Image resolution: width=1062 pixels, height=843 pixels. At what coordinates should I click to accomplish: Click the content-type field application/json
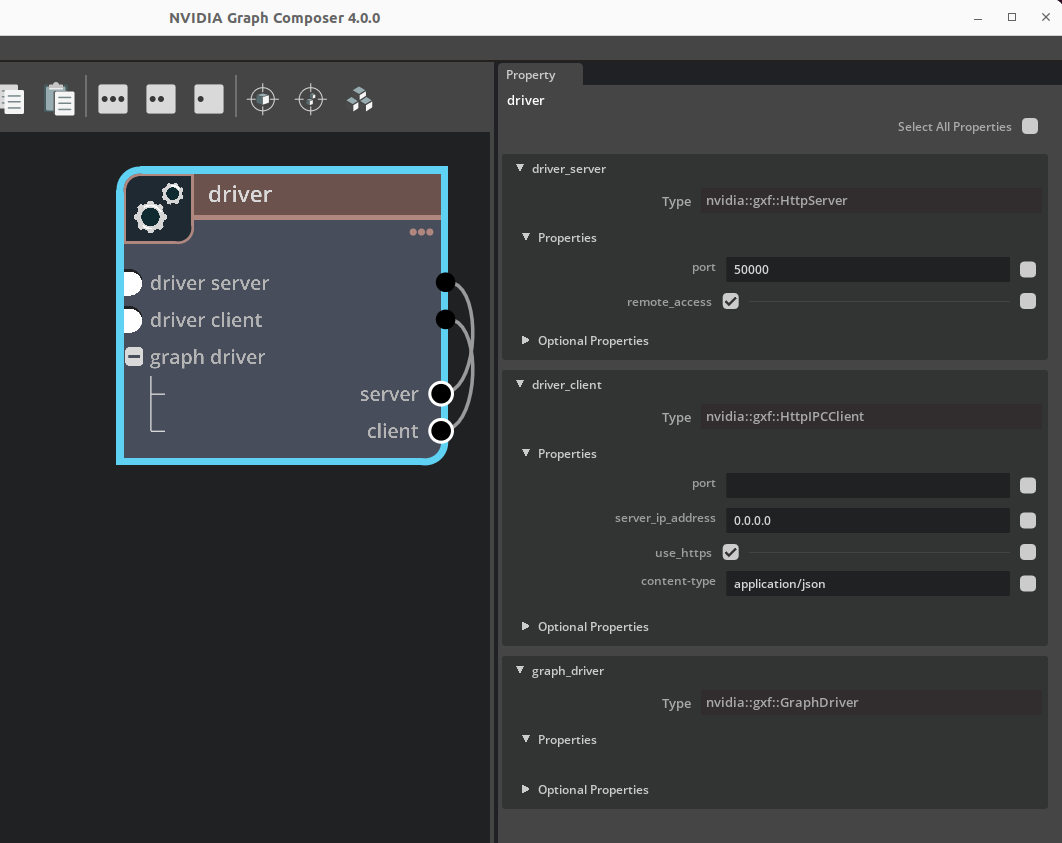868,584
